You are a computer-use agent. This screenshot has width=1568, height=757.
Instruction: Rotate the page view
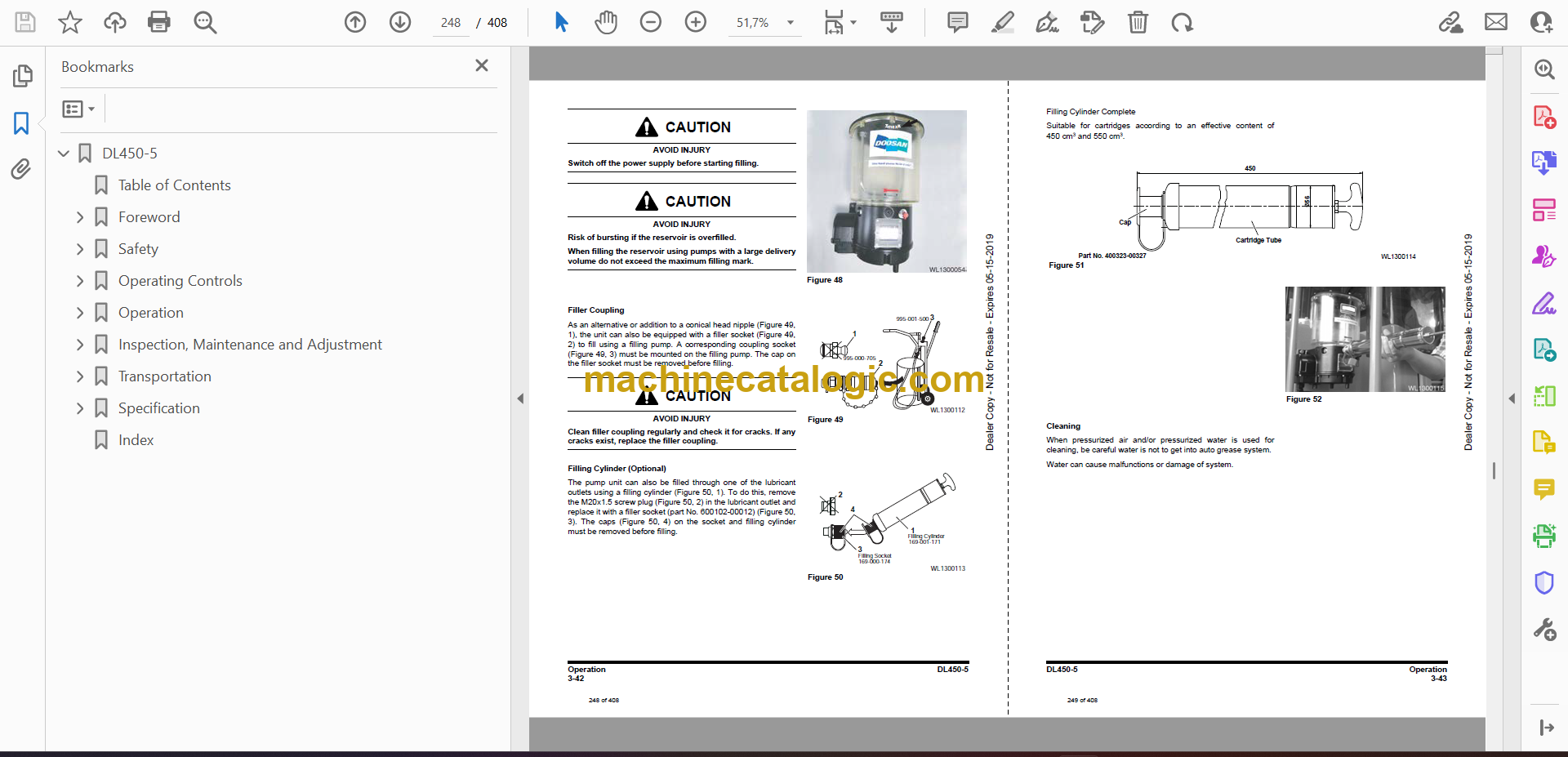pos(1182,22)
